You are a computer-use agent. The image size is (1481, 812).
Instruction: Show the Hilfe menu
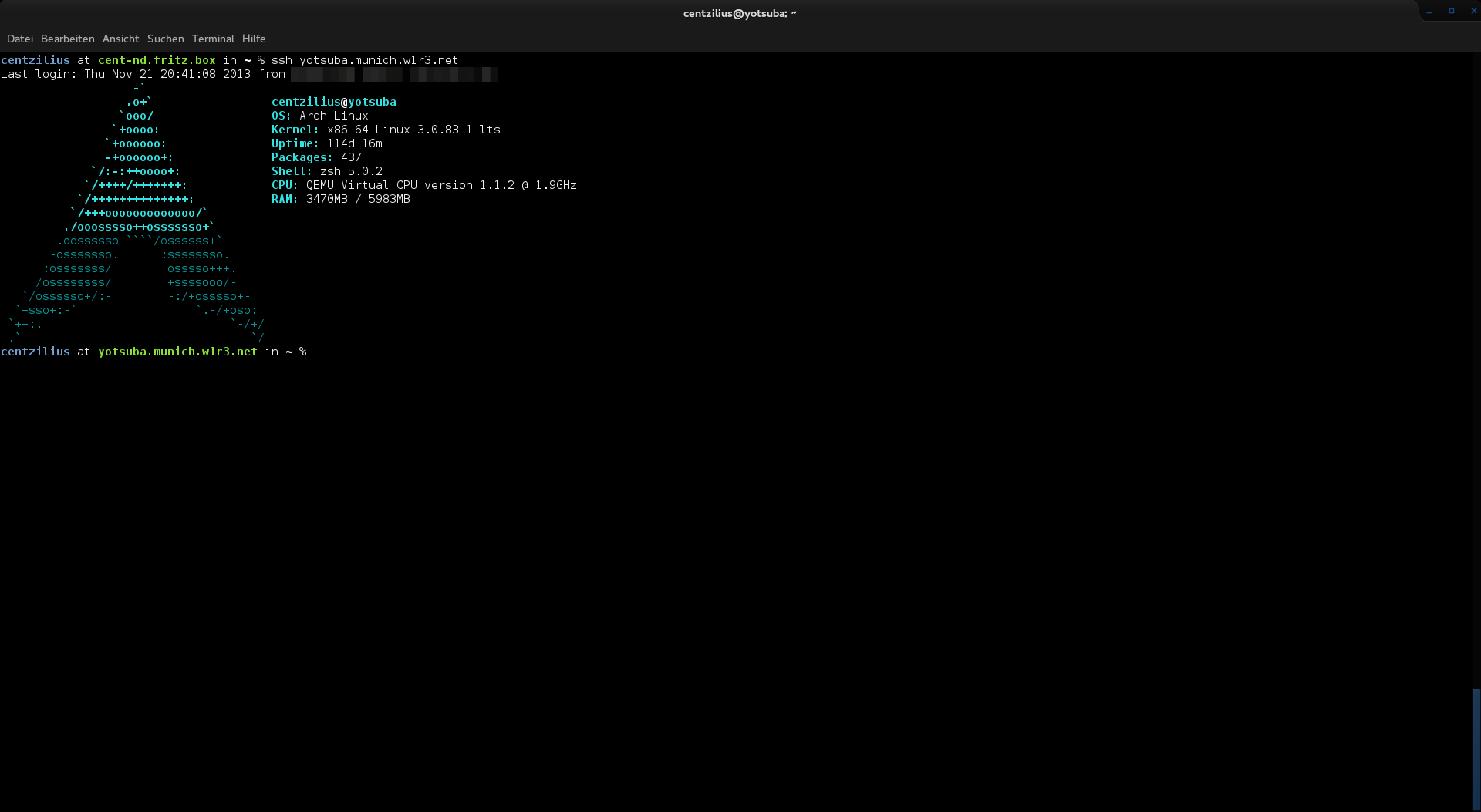coord(254,39)
